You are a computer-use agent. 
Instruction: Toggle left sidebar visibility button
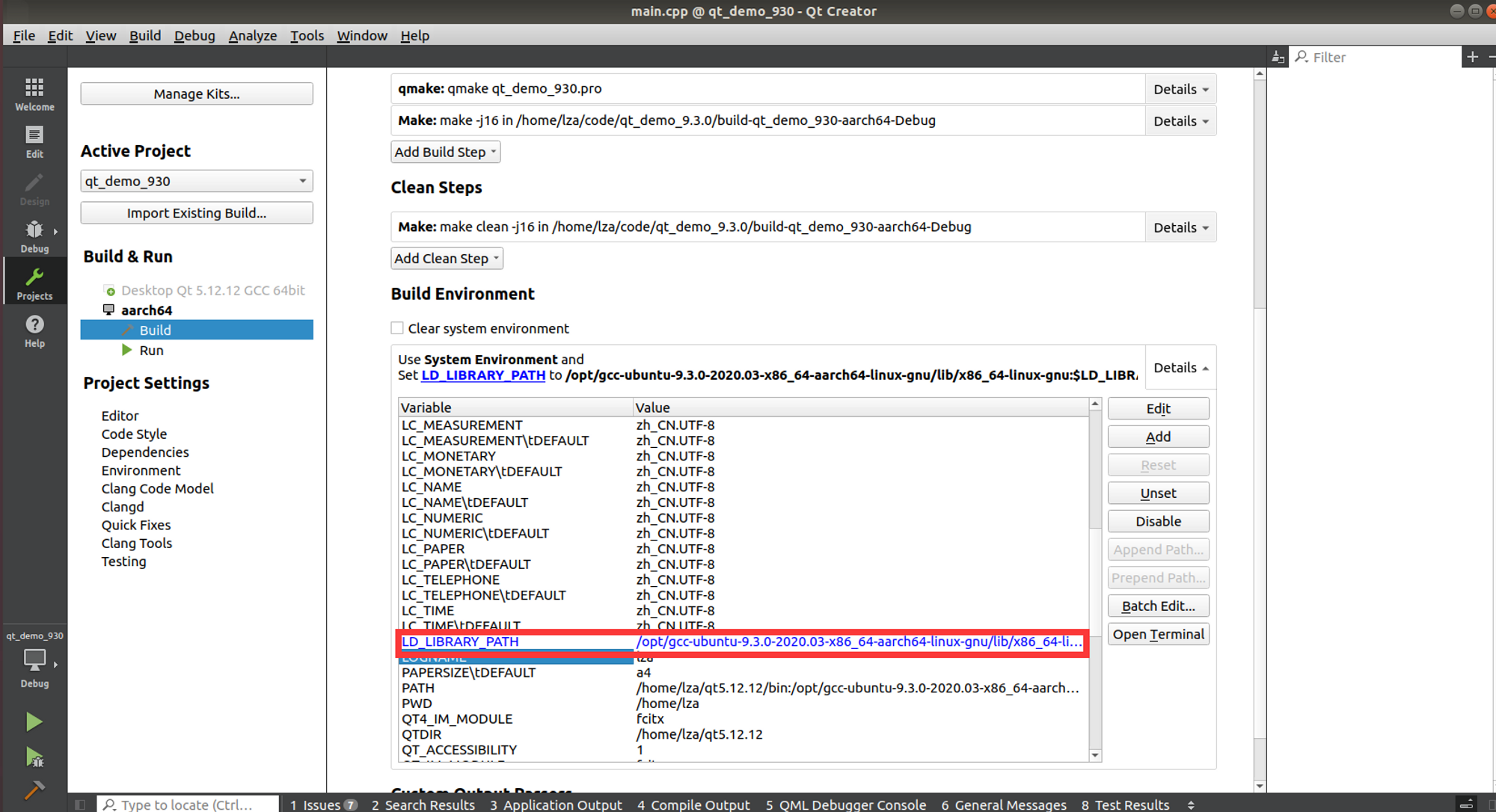pos(80,805)
